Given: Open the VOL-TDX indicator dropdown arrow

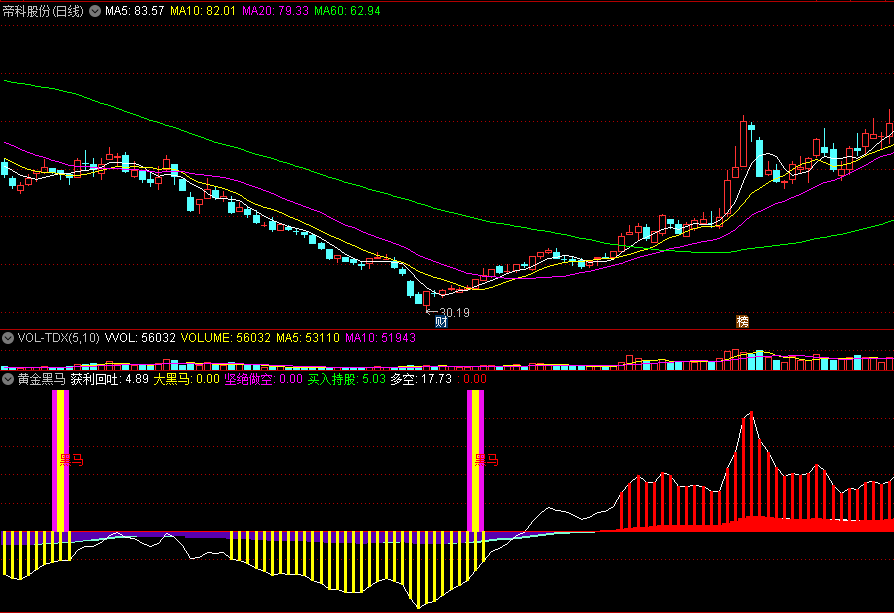Looking at the screenshot, I should click(7, 338).
